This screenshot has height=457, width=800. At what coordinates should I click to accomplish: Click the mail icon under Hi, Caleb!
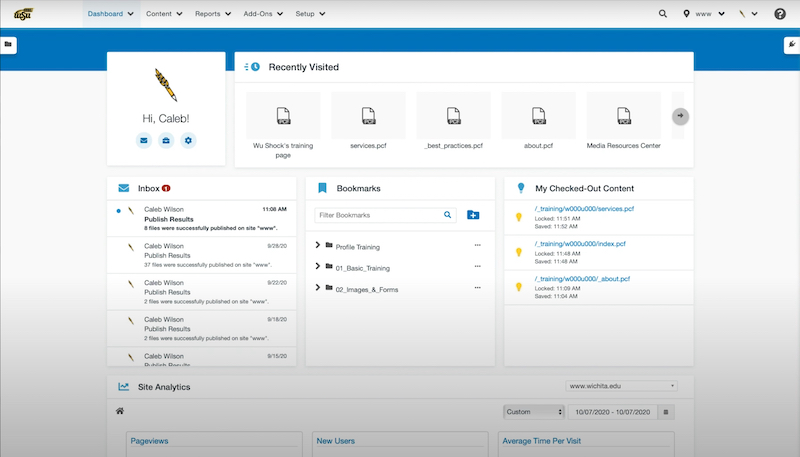click(x=144, y=140)
